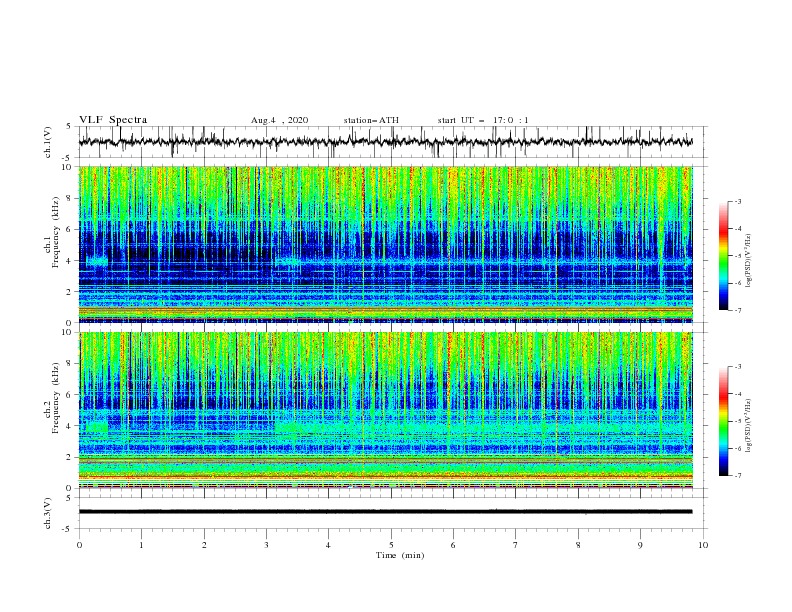The height and width of the screenshot is (612, 792).
Task: Click the ch.1 voltage waveform trace
Action: pyautogui.click(x=385, y=142)
